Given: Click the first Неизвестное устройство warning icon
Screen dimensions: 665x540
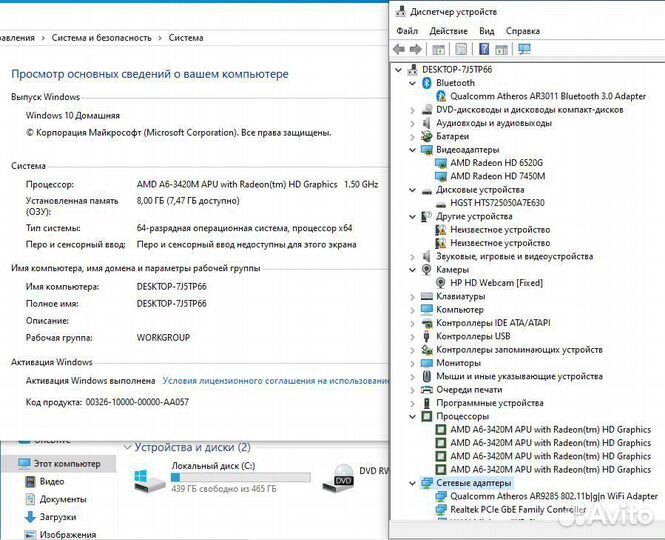Looking at the screenshot, I should click(441, 230).
